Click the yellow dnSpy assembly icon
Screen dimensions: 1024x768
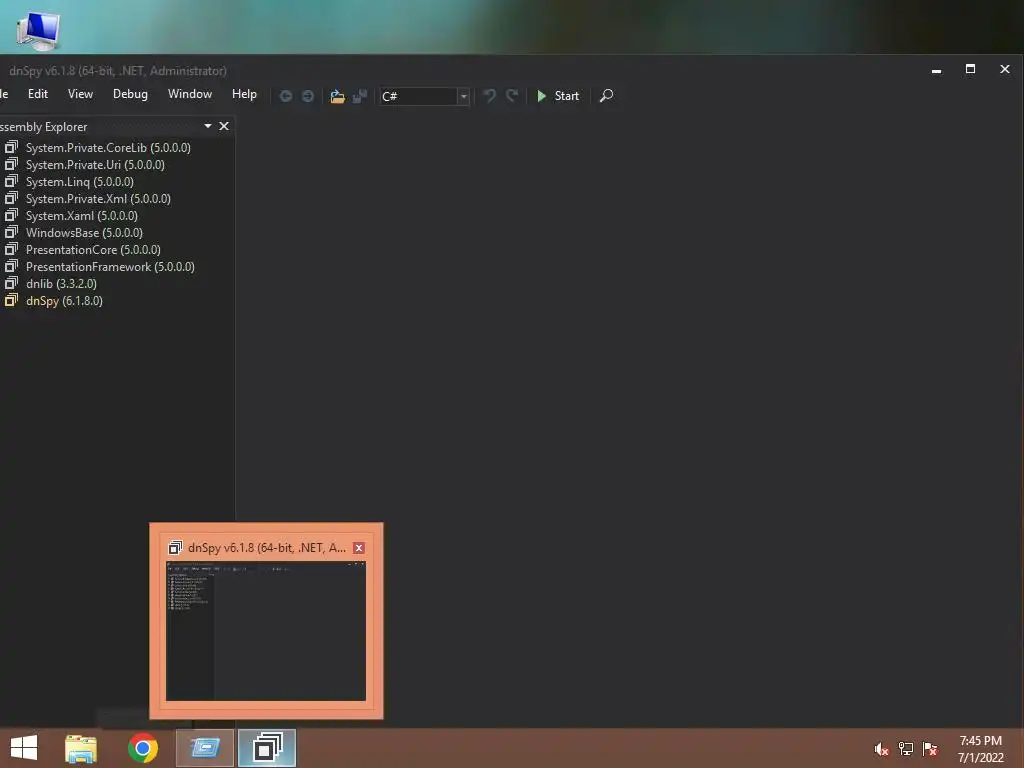pyautogui.click(x=11, y=300)
